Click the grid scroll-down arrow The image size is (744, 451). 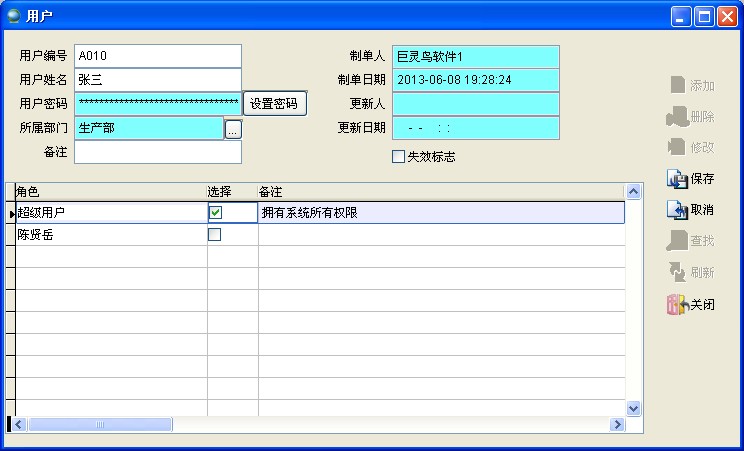(633, 408)
